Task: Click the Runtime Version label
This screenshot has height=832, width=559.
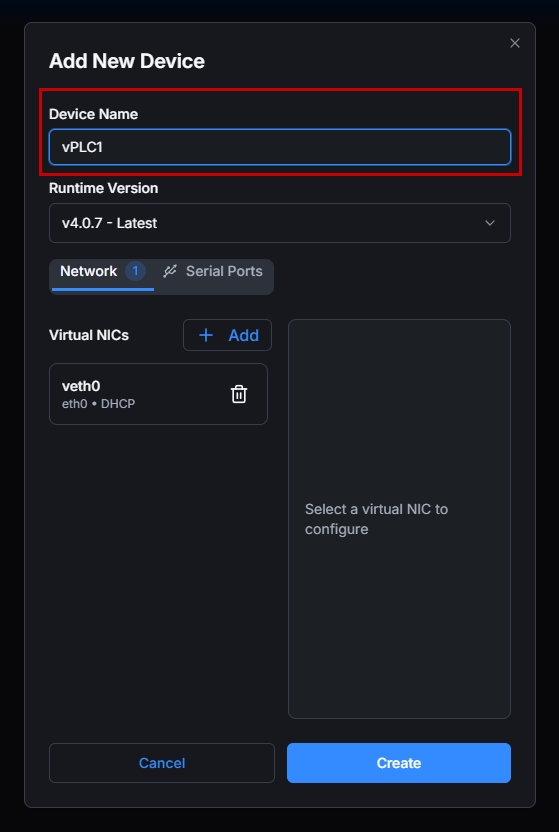Action: 103,188
